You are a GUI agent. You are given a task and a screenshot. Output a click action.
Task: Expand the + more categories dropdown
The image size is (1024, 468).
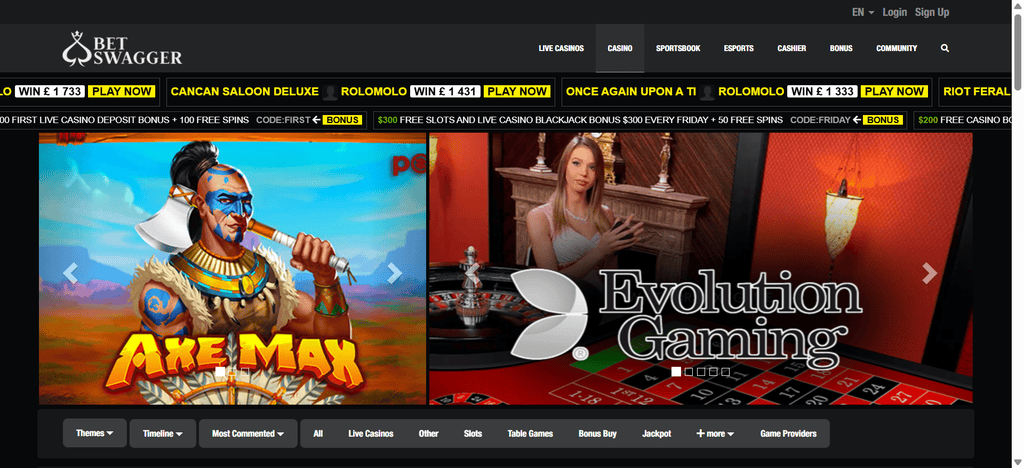(x=715, y=433)
